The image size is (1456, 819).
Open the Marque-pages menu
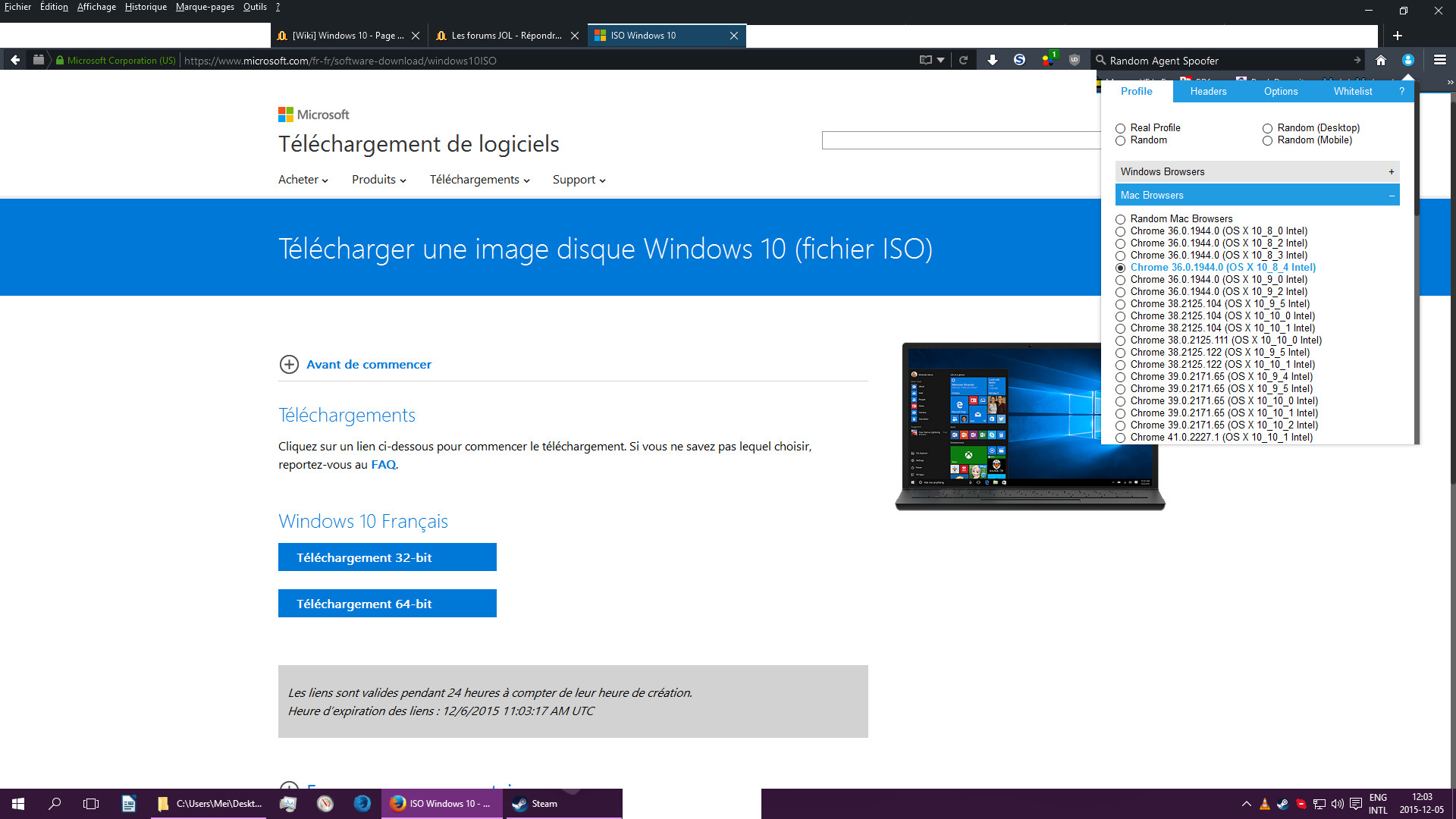tap(205, 7)
